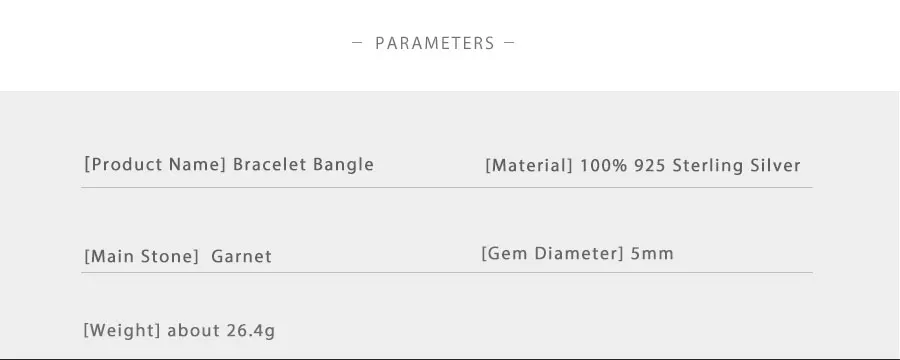The height and width of the screenshot is (360, 900).
Task: Click the 925 number in Material row
Action: [x=650, y=166]
